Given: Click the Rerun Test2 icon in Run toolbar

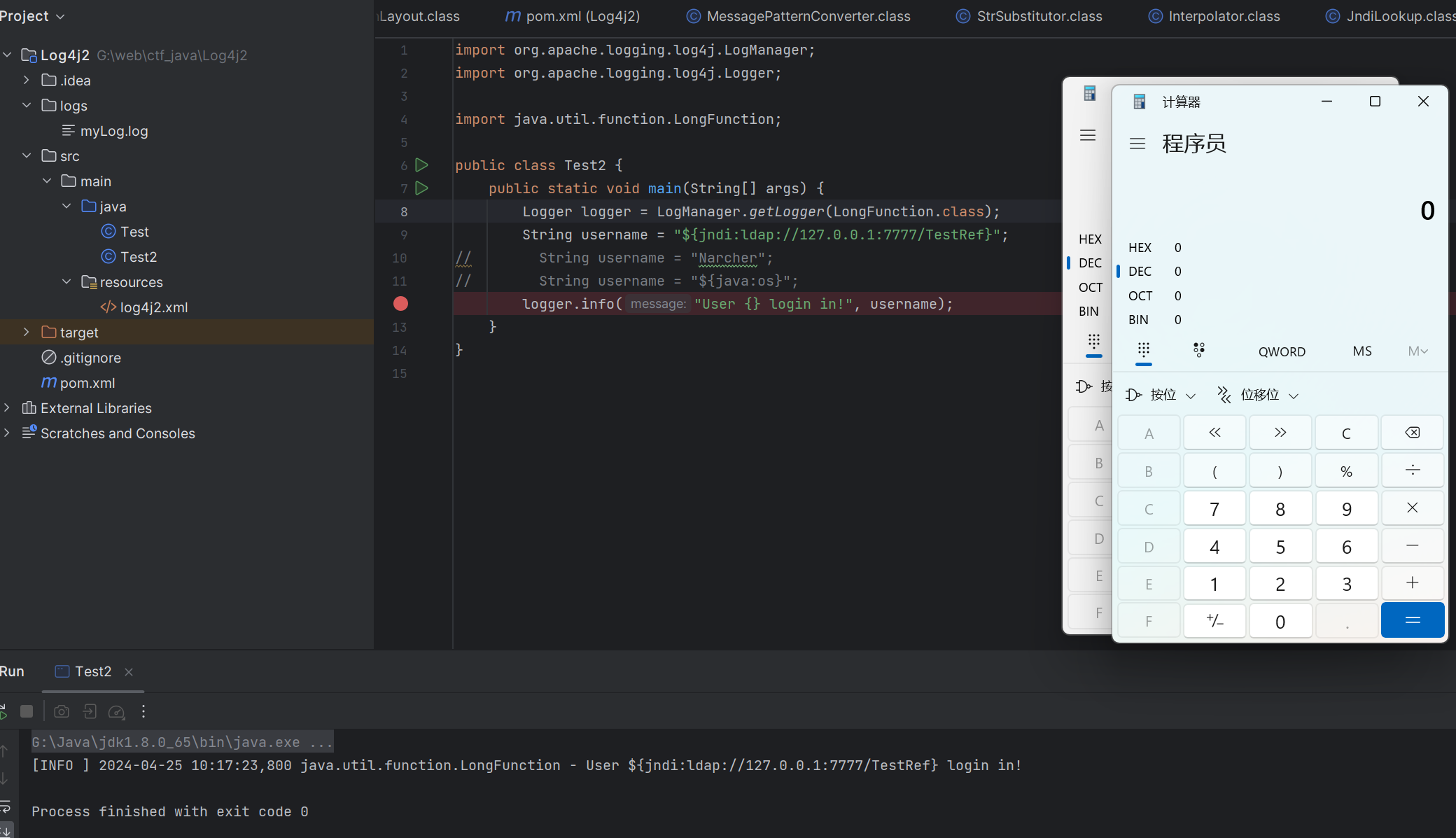Looking at the screenshot, I should [3, 711].
